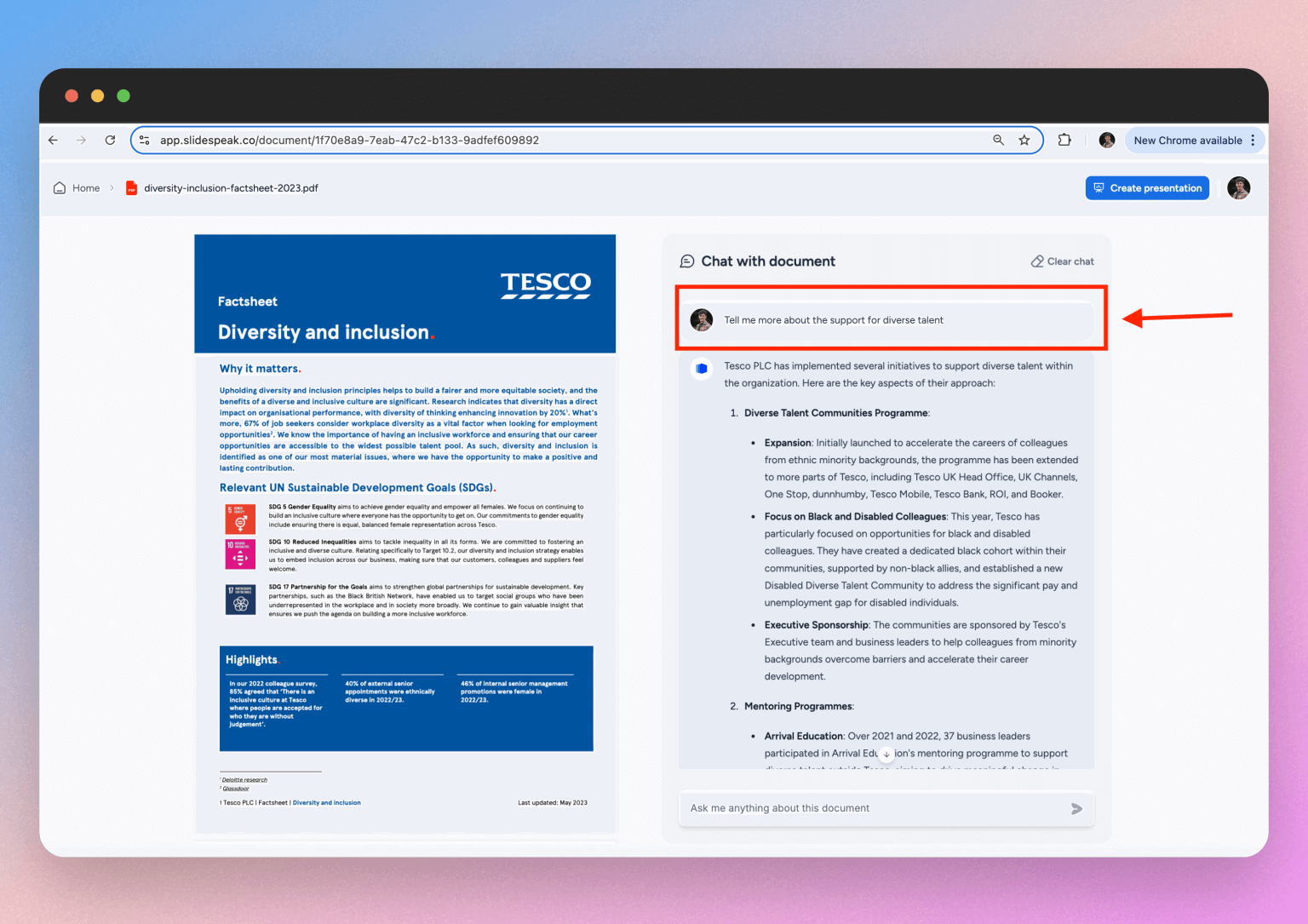The image size is (1308, 924).
Task: Click the Diversity and inclusion link in the footer
Action: [327, 802]
